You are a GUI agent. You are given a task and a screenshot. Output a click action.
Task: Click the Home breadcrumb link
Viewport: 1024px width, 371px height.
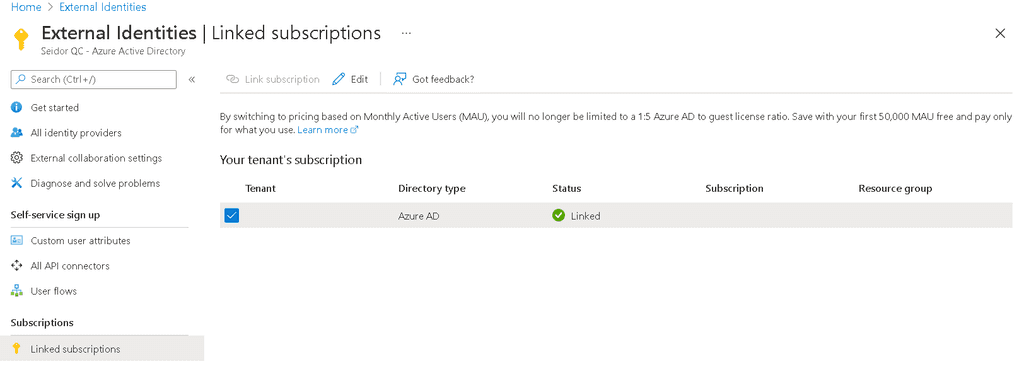(26, 7)
